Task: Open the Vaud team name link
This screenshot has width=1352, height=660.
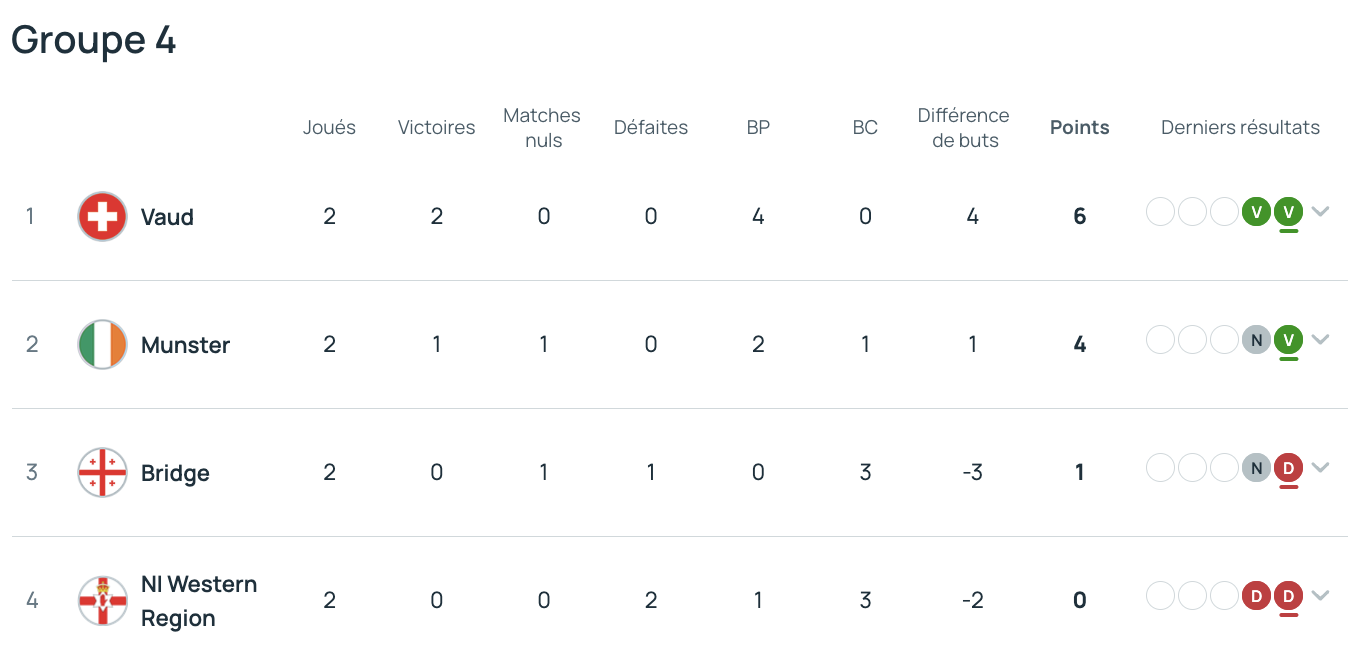Action: coord(167,217)
